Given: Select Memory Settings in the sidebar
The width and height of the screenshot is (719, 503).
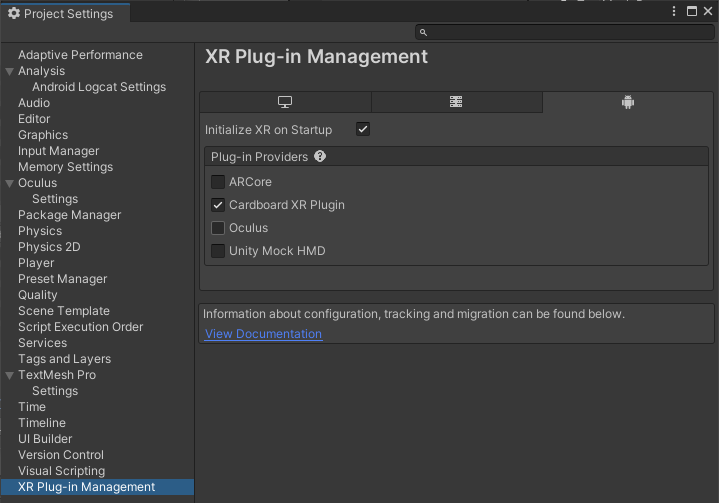Looking at the screenshot, I should click(x=66, y=167).
